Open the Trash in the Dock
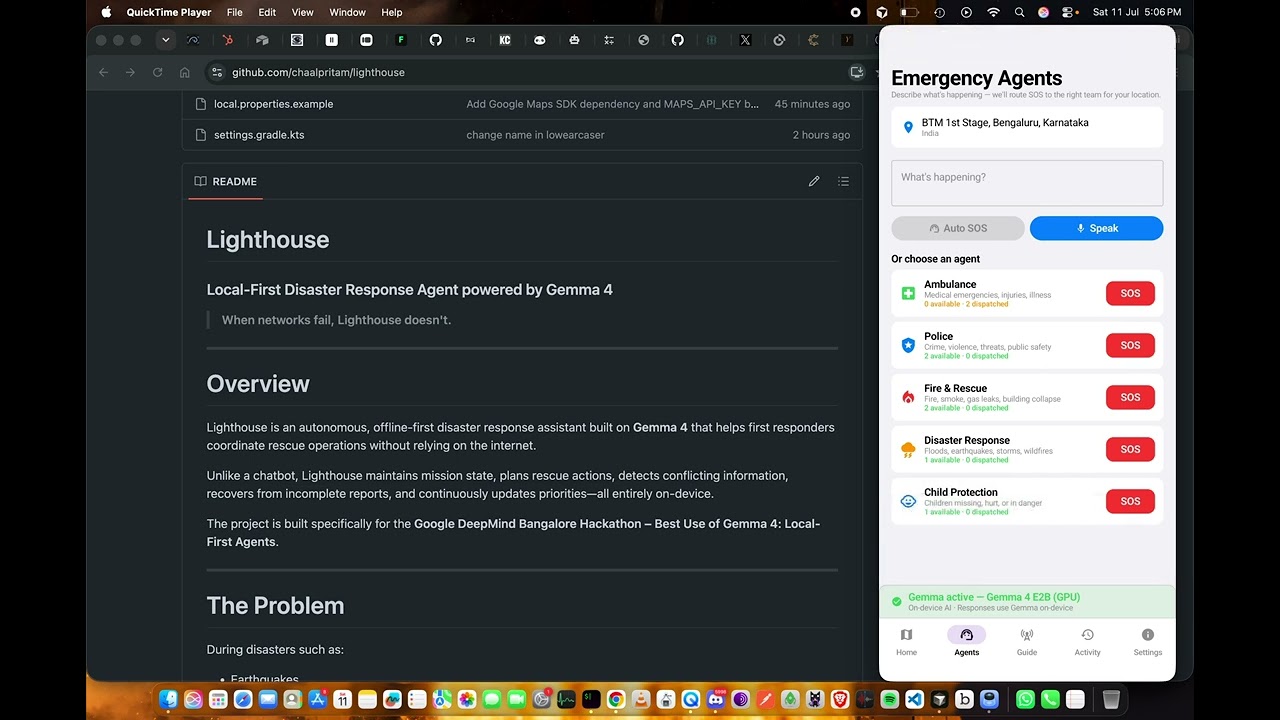1280x720 pixels. (1111, 699)
